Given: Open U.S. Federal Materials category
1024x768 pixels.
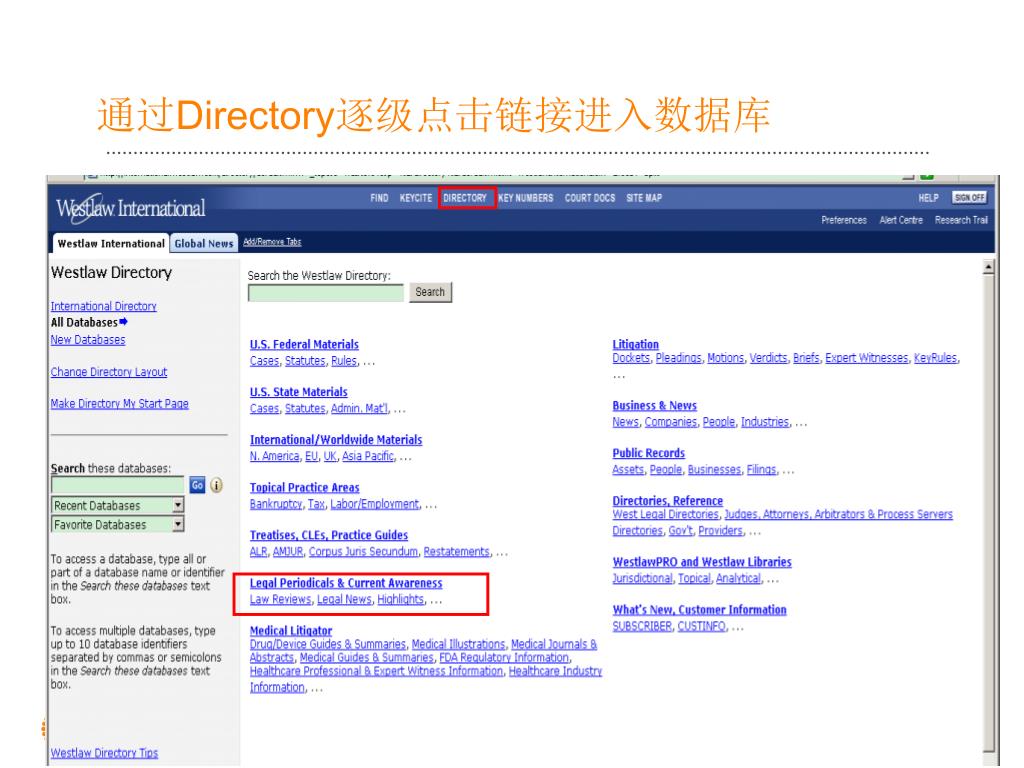Looking at the screenshot, I should pos(304,344).
